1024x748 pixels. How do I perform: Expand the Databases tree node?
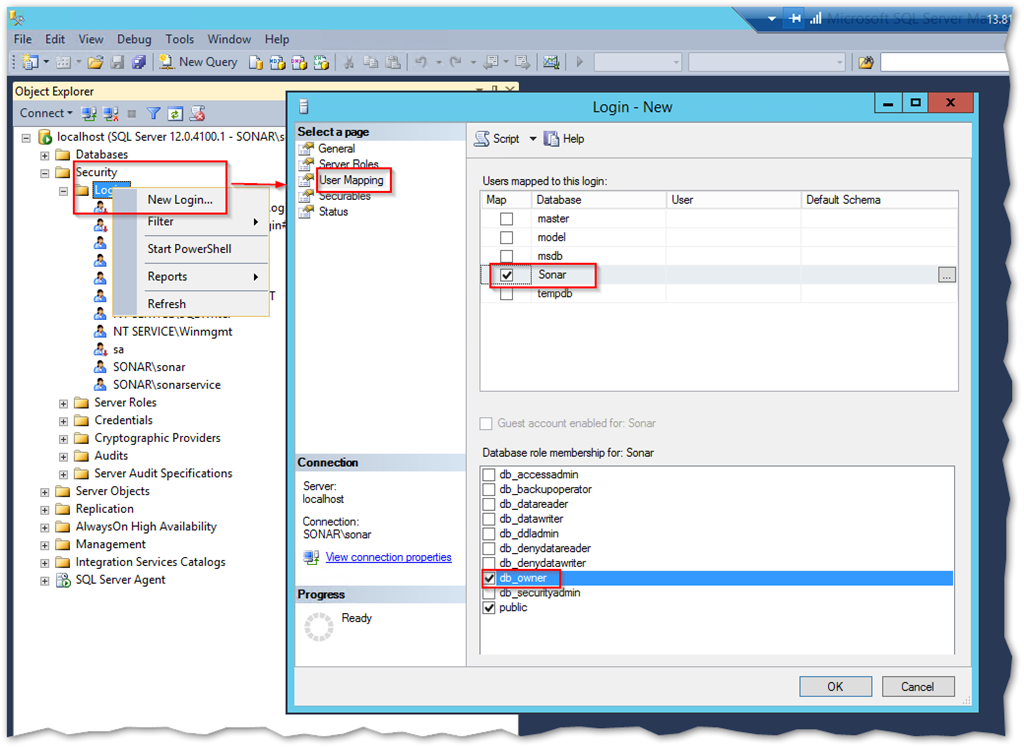[x=45, y=155]
